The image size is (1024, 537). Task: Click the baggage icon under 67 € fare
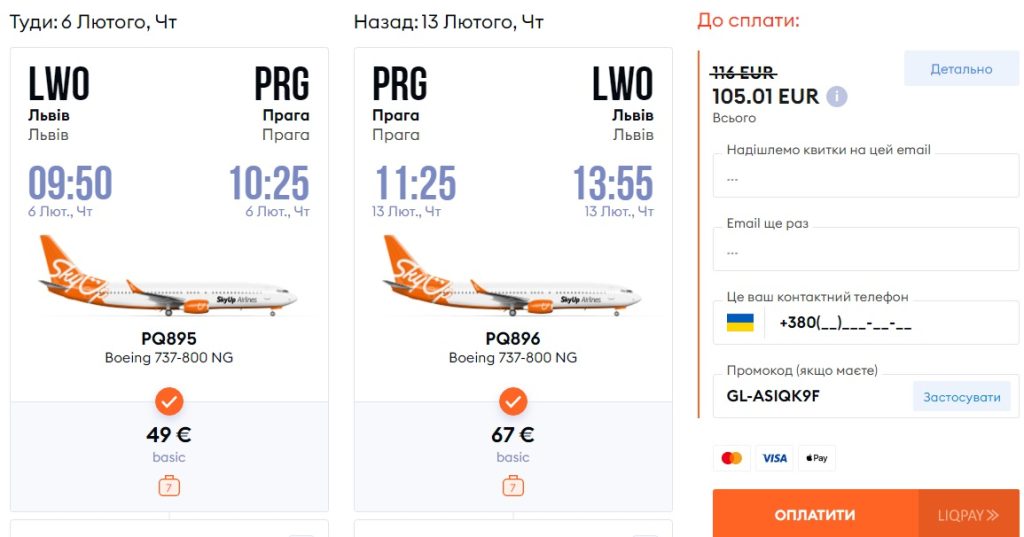[513, 487]
